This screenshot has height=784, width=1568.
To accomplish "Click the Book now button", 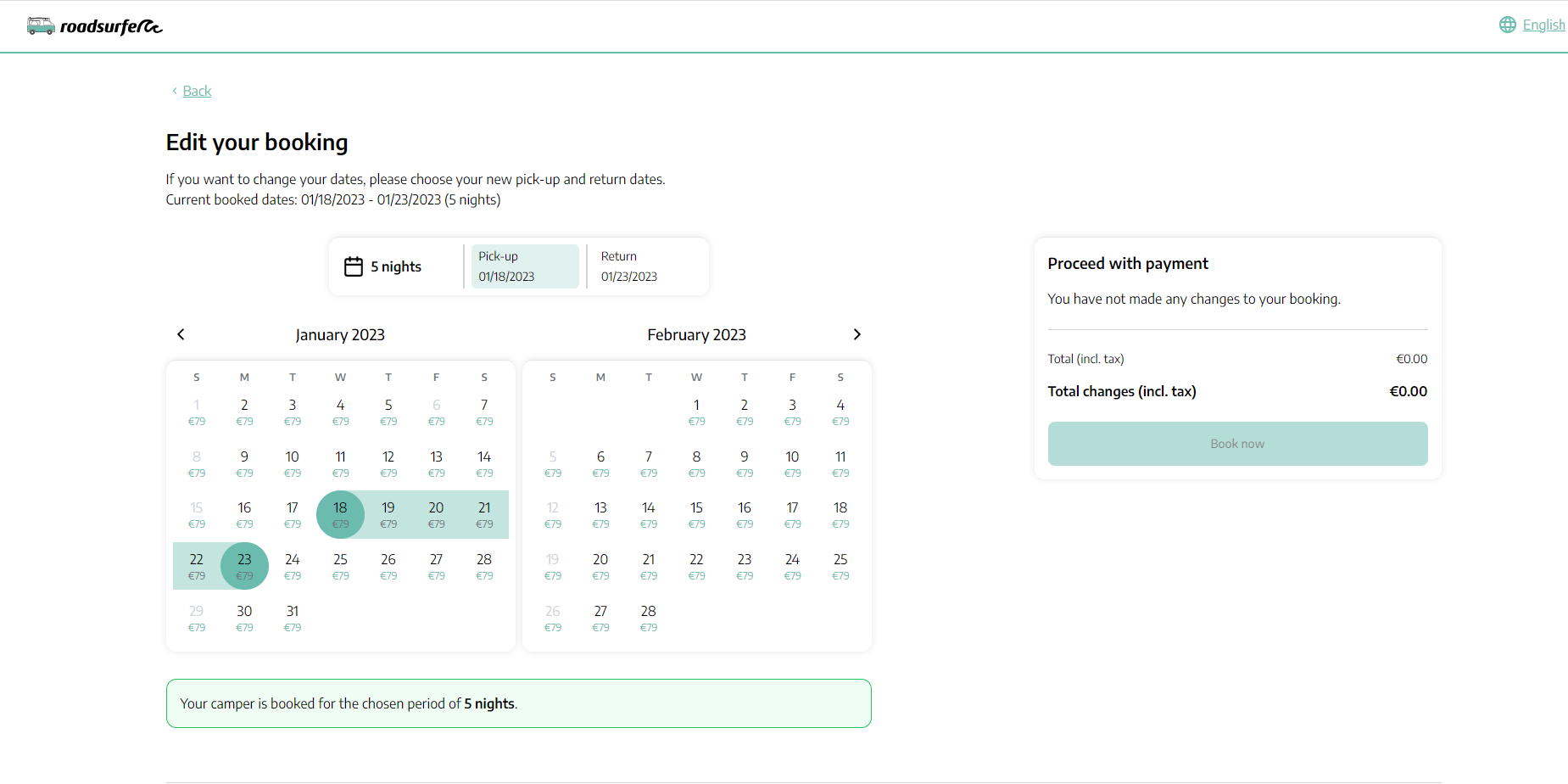I will tap(1237, 444).
